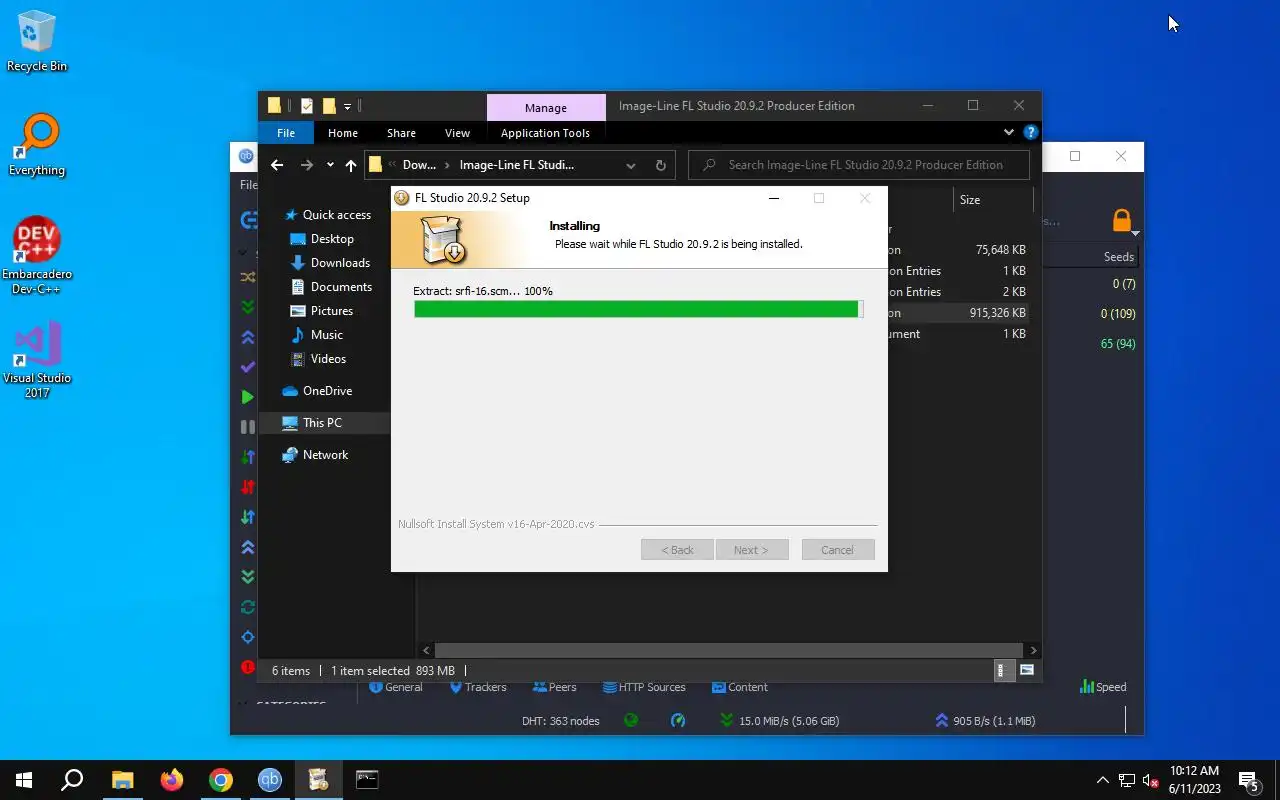This screenshot has height=800, width=1280.
Task: Open the command prompt taskbar icon
Action: pos(367,780)
